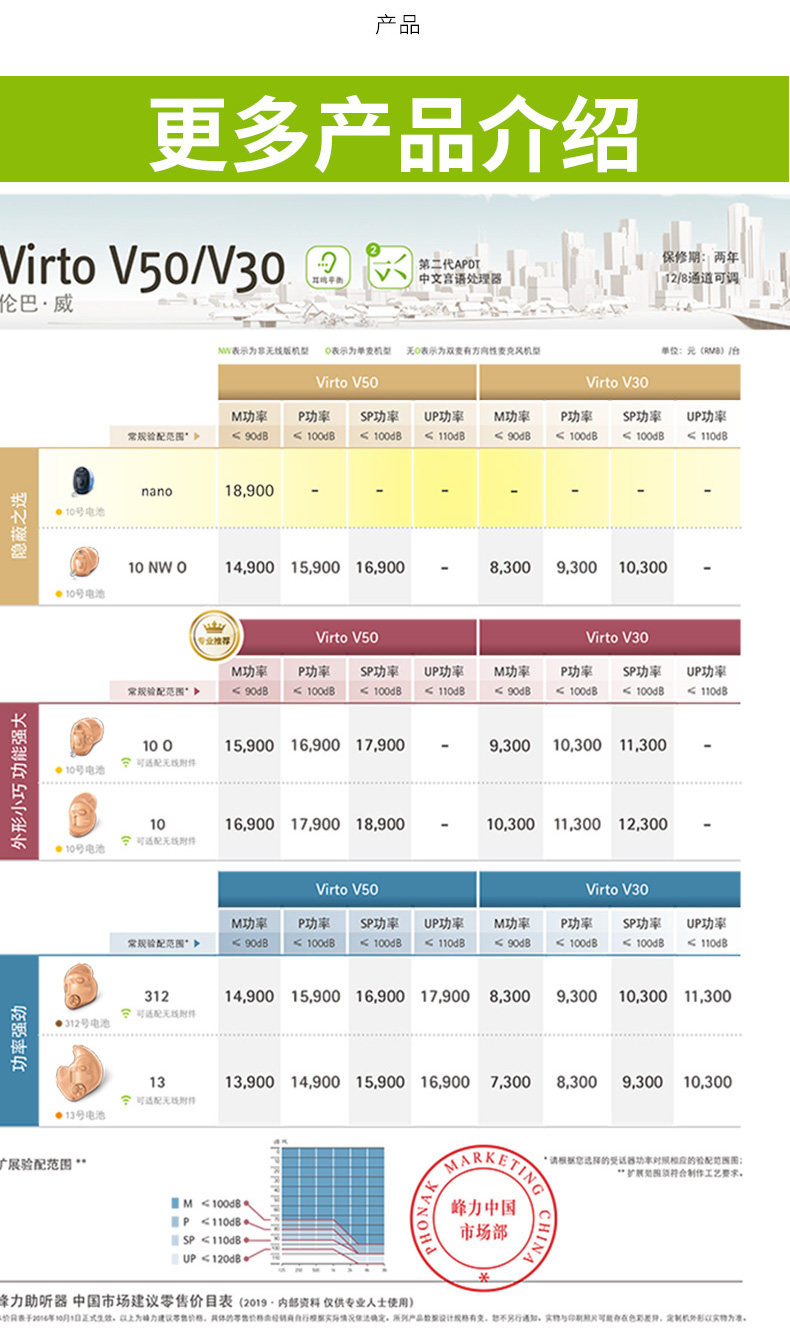The width and height of the screenshot is (790, 1339).
Task: Click the gold Virto V30 header
Action: (x=610, y=382)
